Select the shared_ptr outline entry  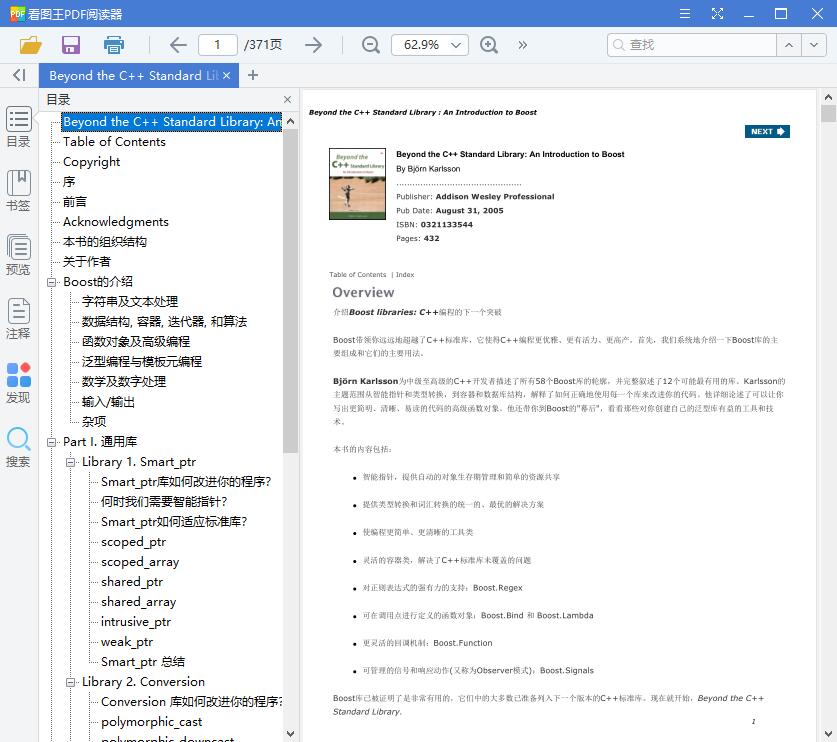click(132, 582)
